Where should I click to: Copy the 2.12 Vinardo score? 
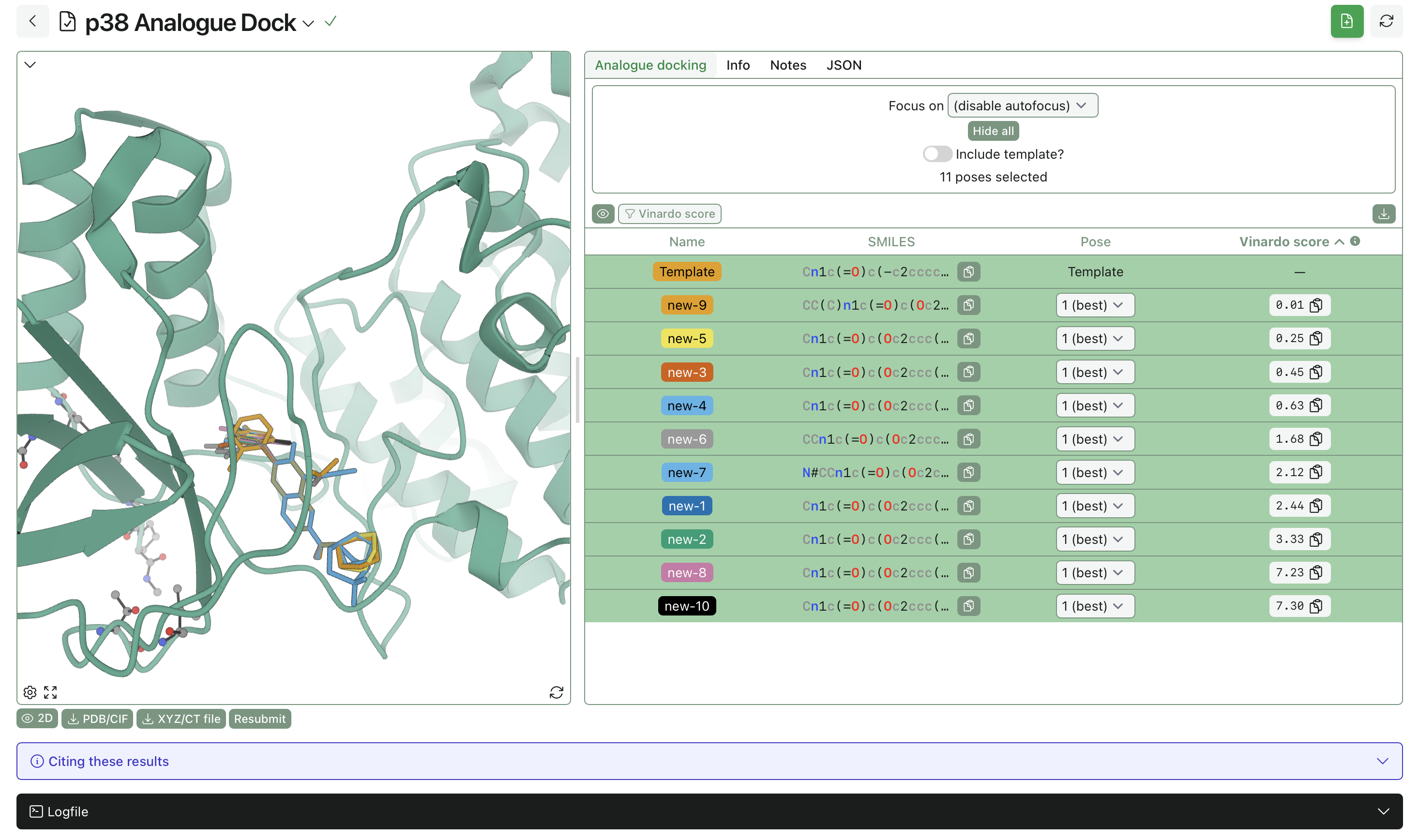click(x=1316, y=472)
